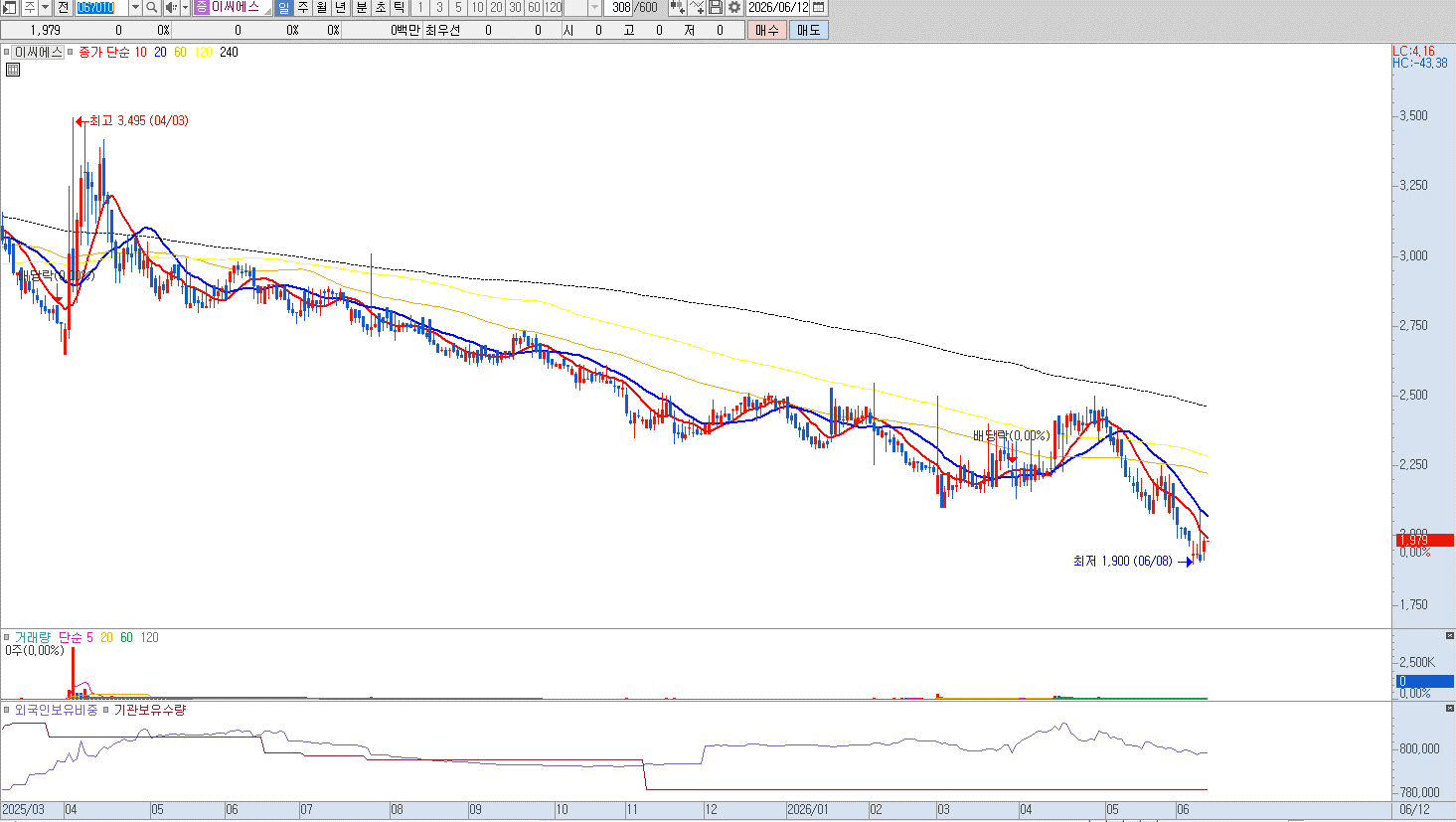Click the data table icon under 이씨에스
The height and width of the screenshot is (822, 1456).
pyautogui.click(x=12, y=70)
